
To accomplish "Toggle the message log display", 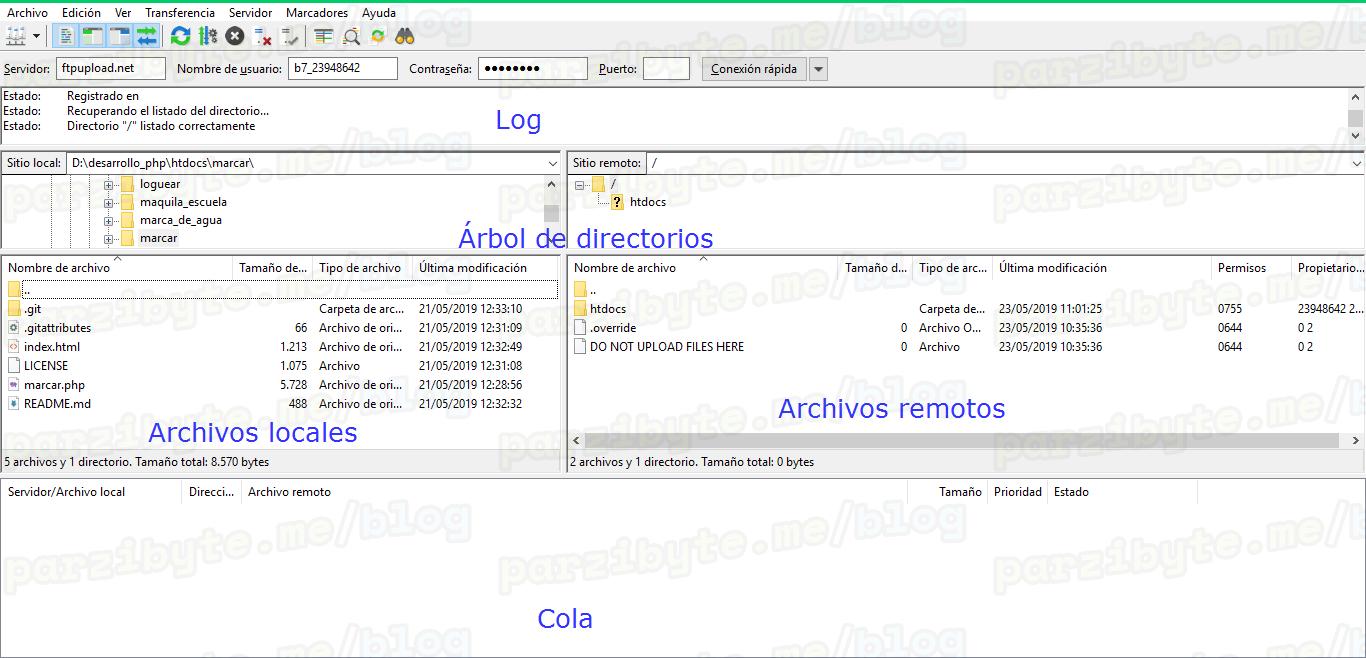I will [66, 36].
